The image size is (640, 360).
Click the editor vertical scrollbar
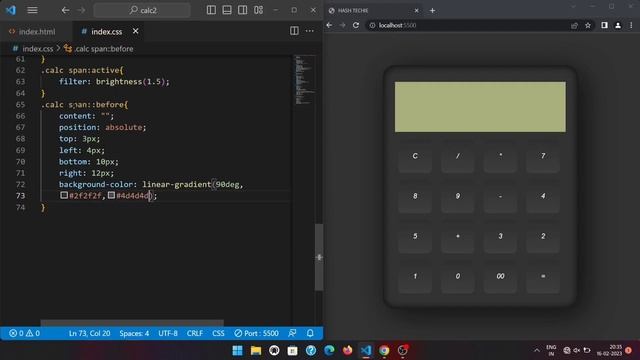pos(319,257)
